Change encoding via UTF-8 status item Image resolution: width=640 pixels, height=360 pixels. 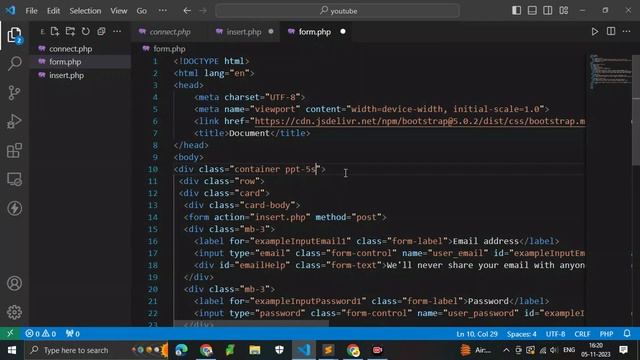click(x=556, y=333)
